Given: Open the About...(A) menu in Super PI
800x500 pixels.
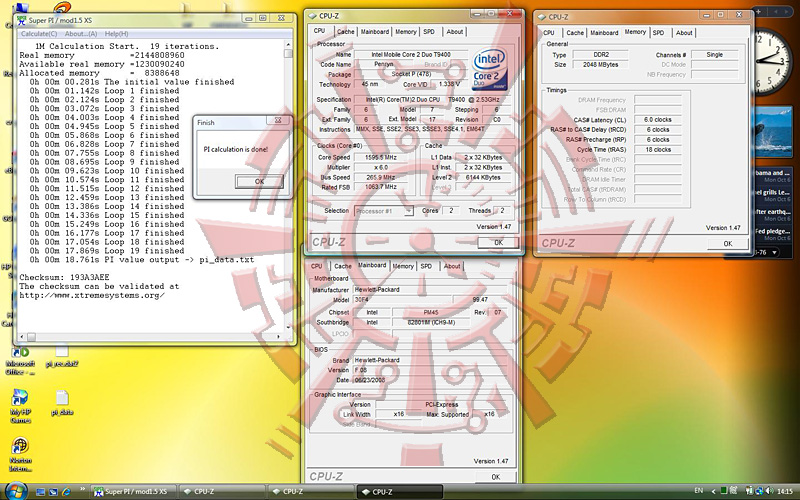Looking at the screenshot, I should pos(81,34).
